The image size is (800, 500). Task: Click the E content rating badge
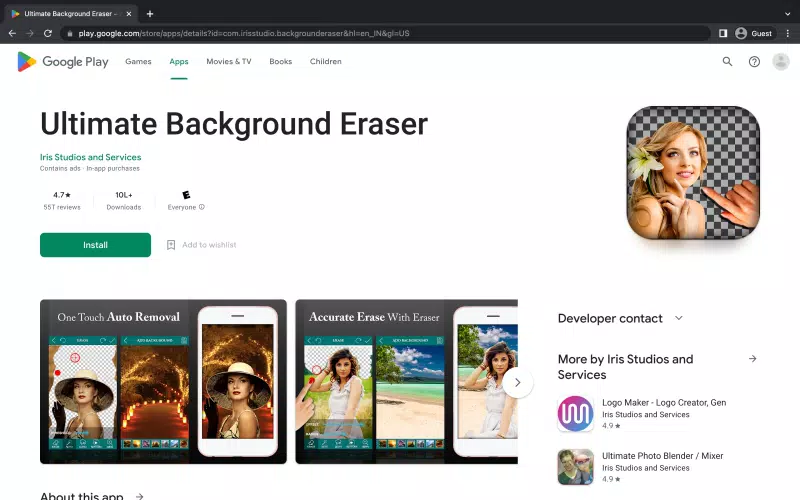coord(186,195)
